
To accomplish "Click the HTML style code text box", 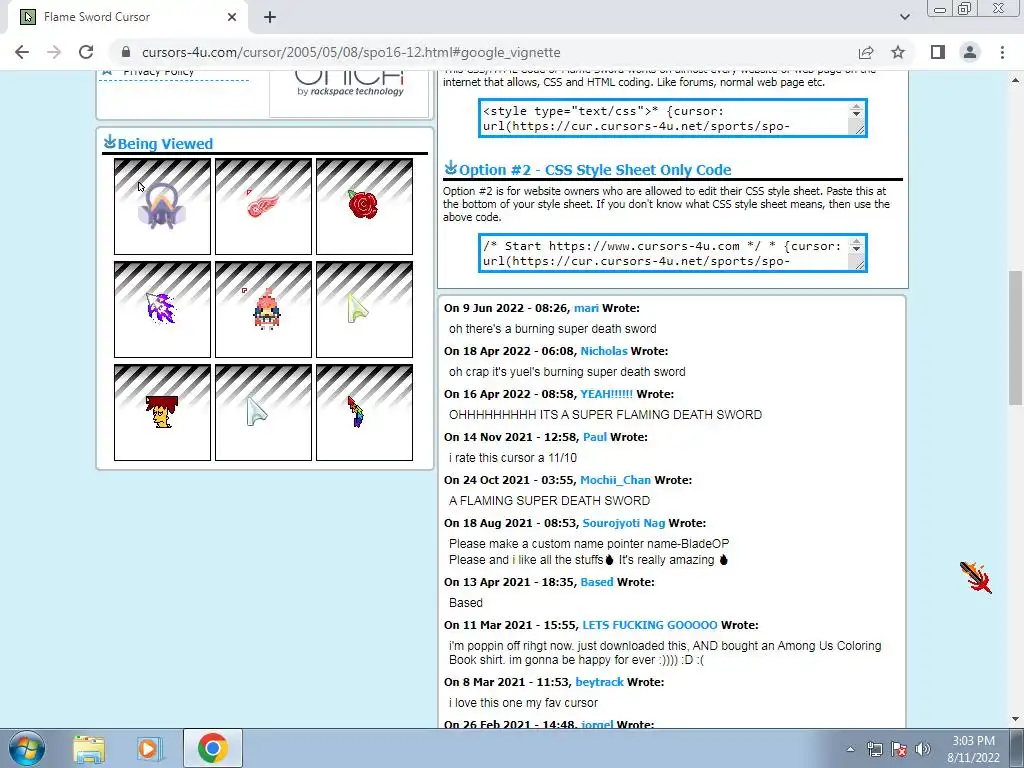I will [673, 118].
